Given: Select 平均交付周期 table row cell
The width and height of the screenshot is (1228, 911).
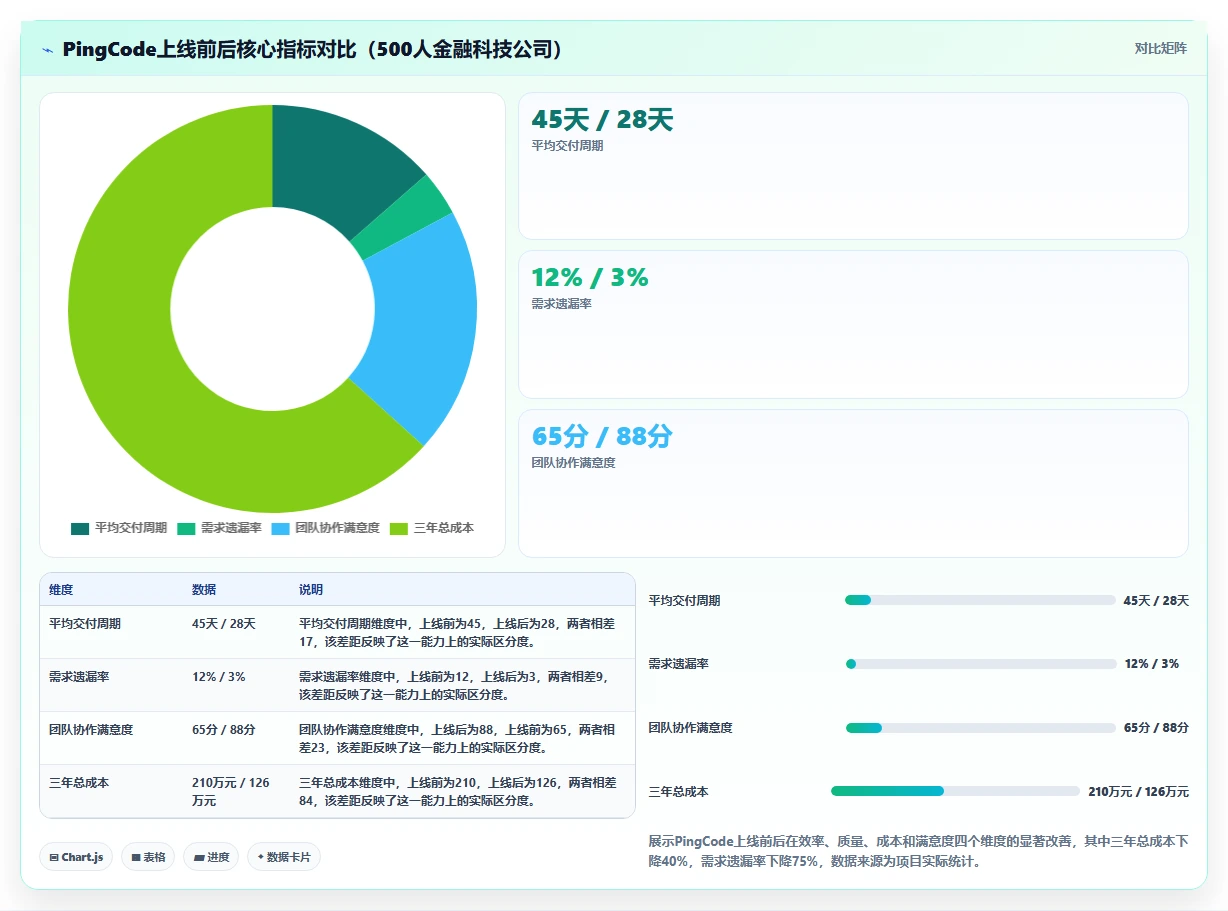Looking at the screenshot, I should (x=85, y=623).
